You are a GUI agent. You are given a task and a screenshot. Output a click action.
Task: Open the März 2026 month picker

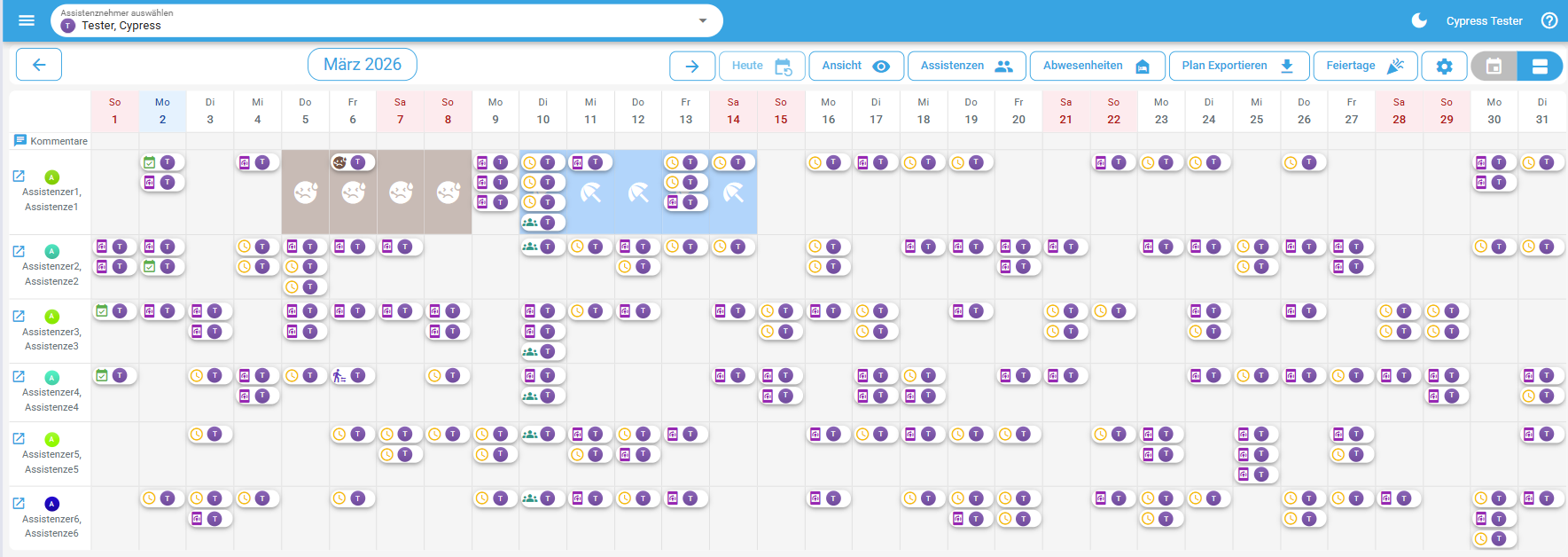[x=362, y=65]
